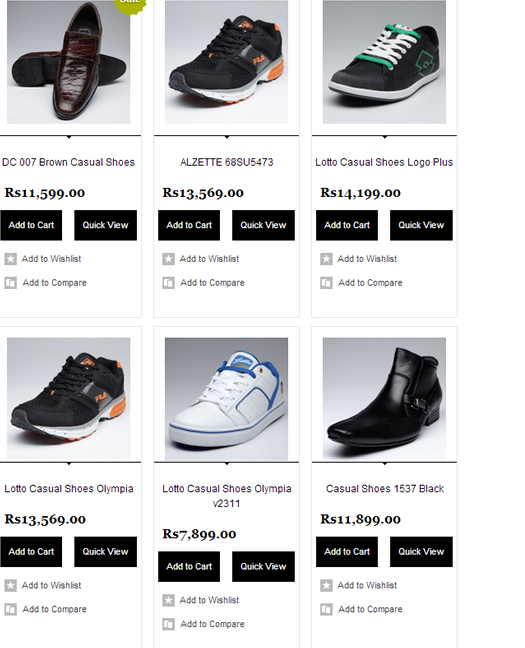Select Add to Compare text for Lotto Logo Plus
This screenshot has width=525, height=648.
370,283
